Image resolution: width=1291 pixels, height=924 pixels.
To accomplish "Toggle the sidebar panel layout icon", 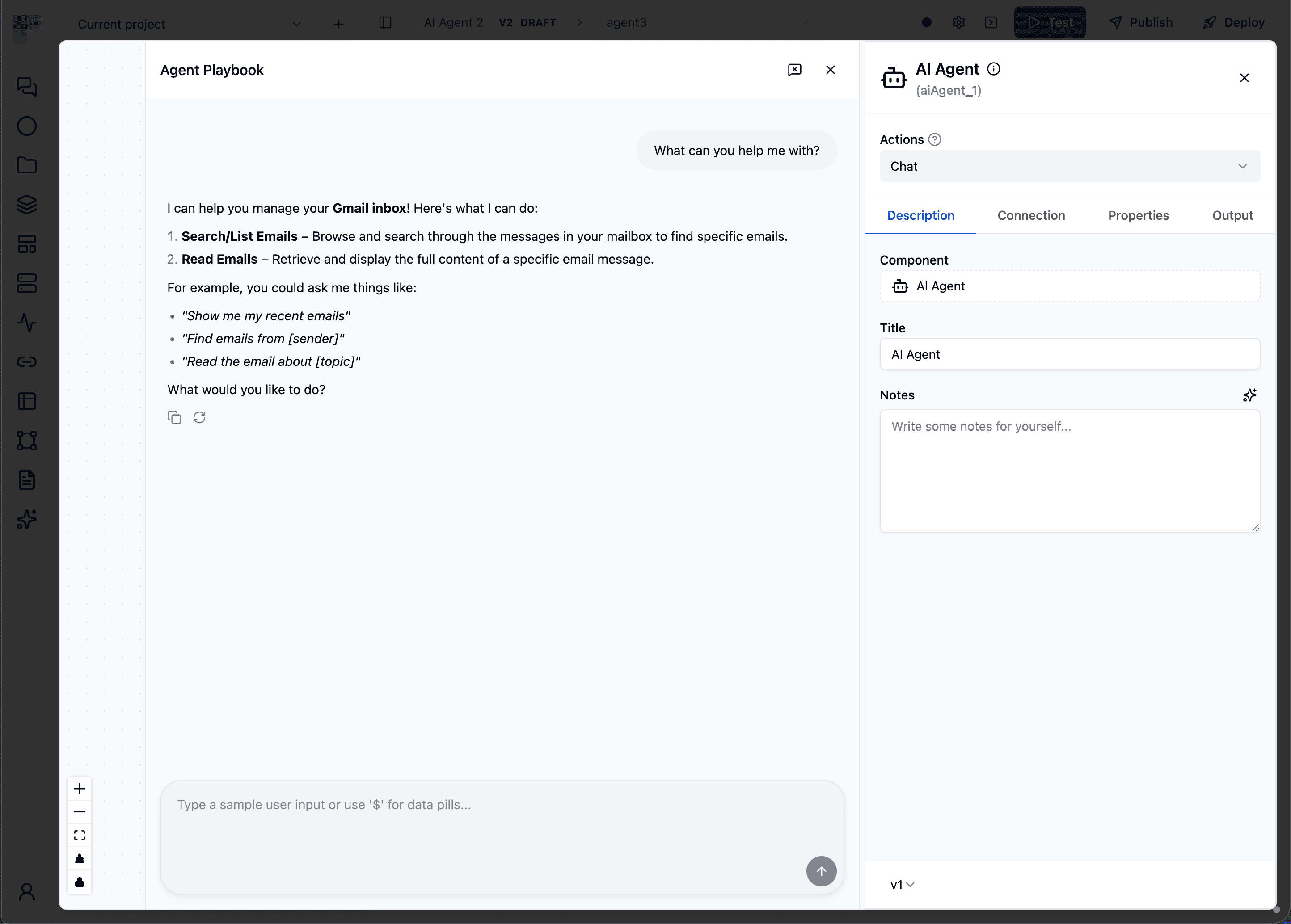I will pyautogui.click(x=385, y=23).
